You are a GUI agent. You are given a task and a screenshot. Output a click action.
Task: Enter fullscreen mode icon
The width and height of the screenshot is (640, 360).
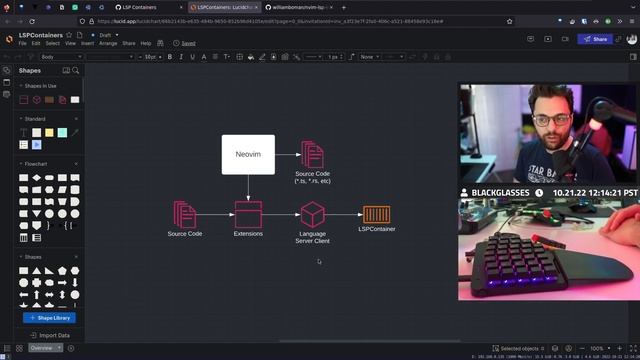[633, 349]
